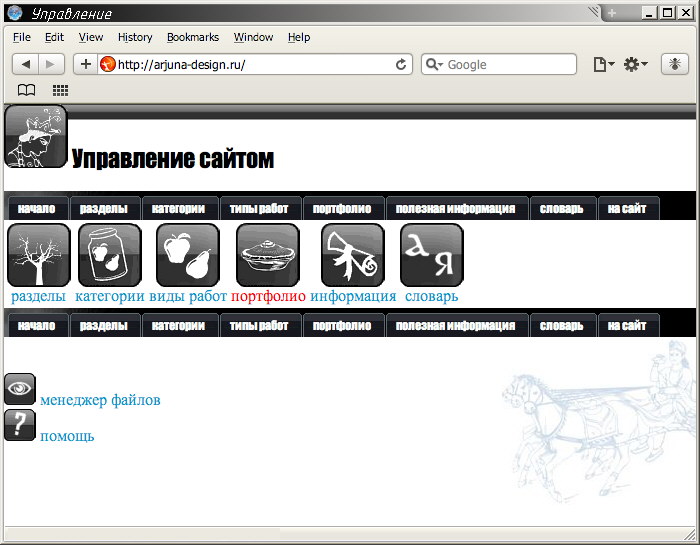Click the bare tree разделы icon

tap(39, 255)
